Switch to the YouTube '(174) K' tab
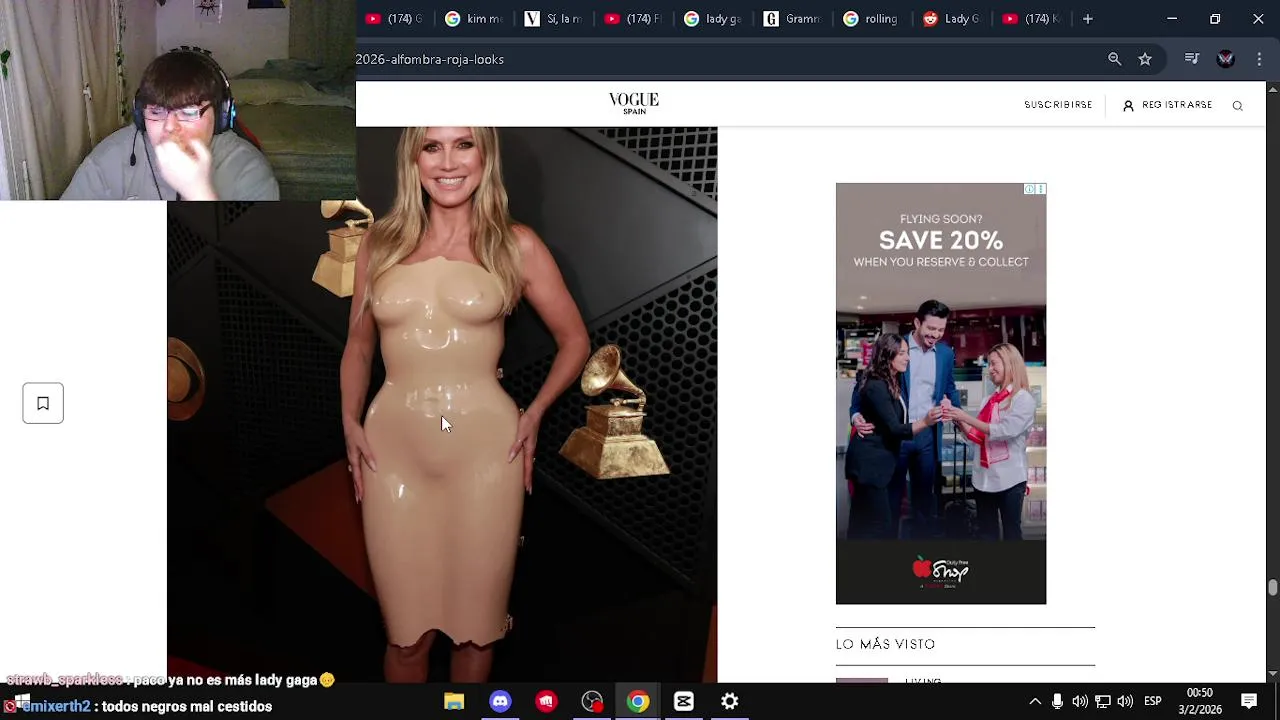Image resolution: width=1280 pixels, height=720 pixels. click(1032, 18)
